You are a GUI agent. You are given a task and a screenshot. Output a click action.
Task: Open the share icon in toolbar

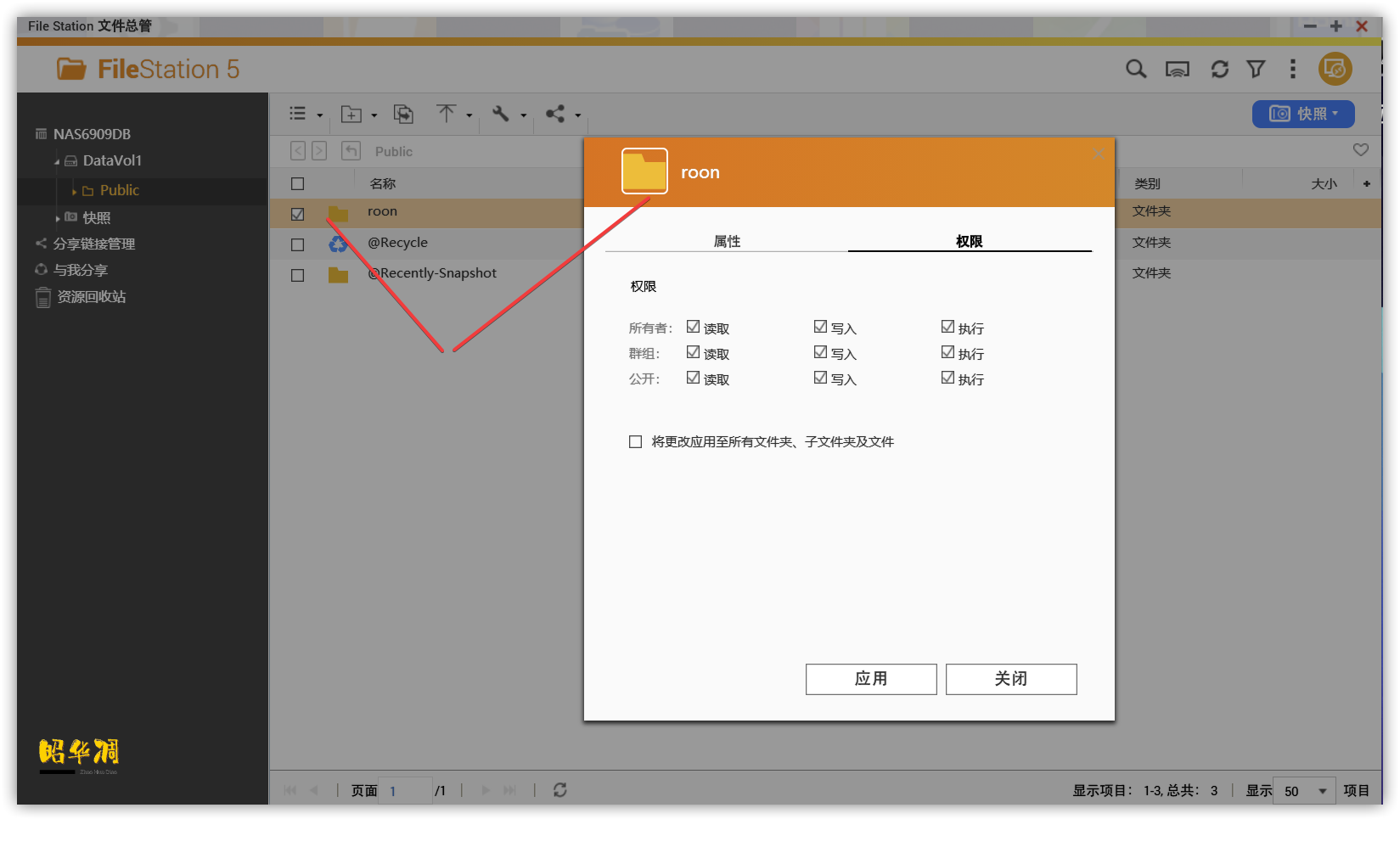(555, 114)
